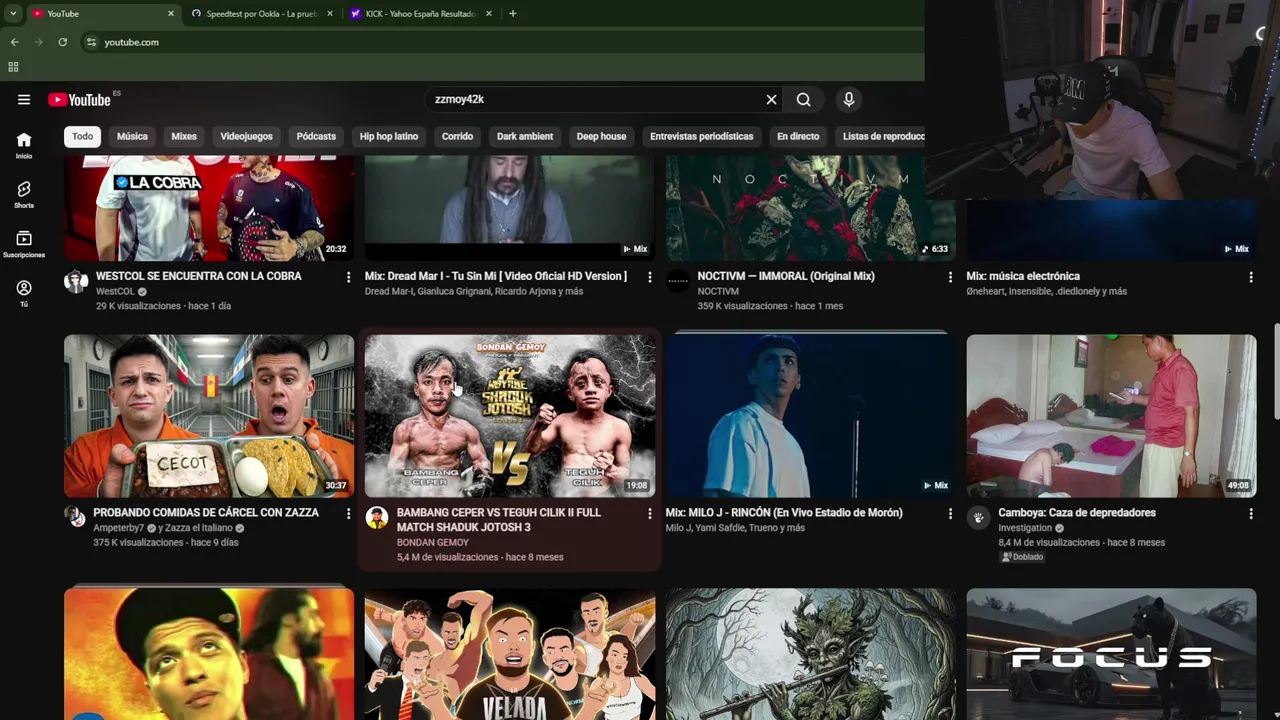Click the search magnifier button
This screenshot has width=1280, height=720.
[x=803, y=99]
